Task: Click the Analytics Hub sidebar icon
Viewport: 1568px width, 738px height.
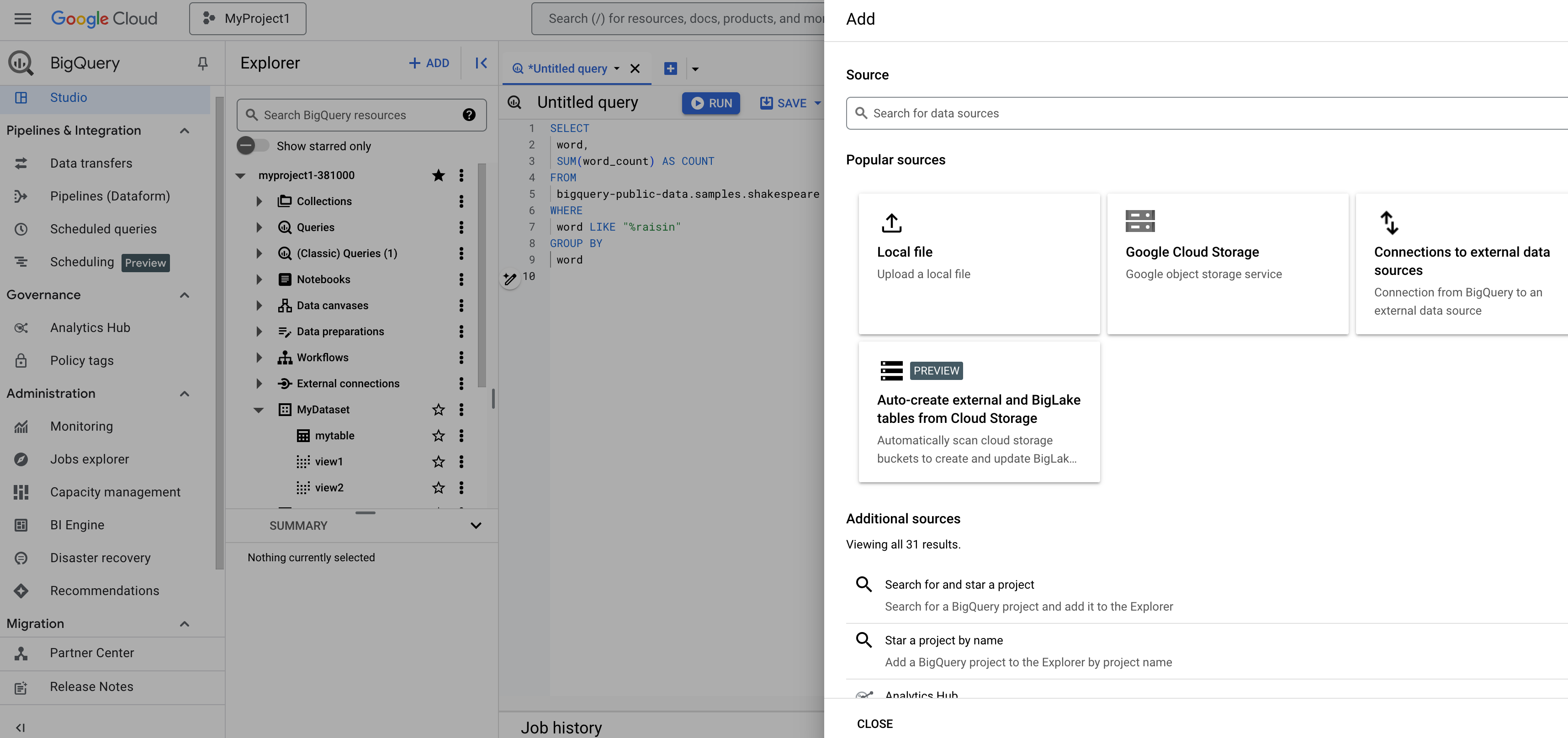Action: point(20,327)
